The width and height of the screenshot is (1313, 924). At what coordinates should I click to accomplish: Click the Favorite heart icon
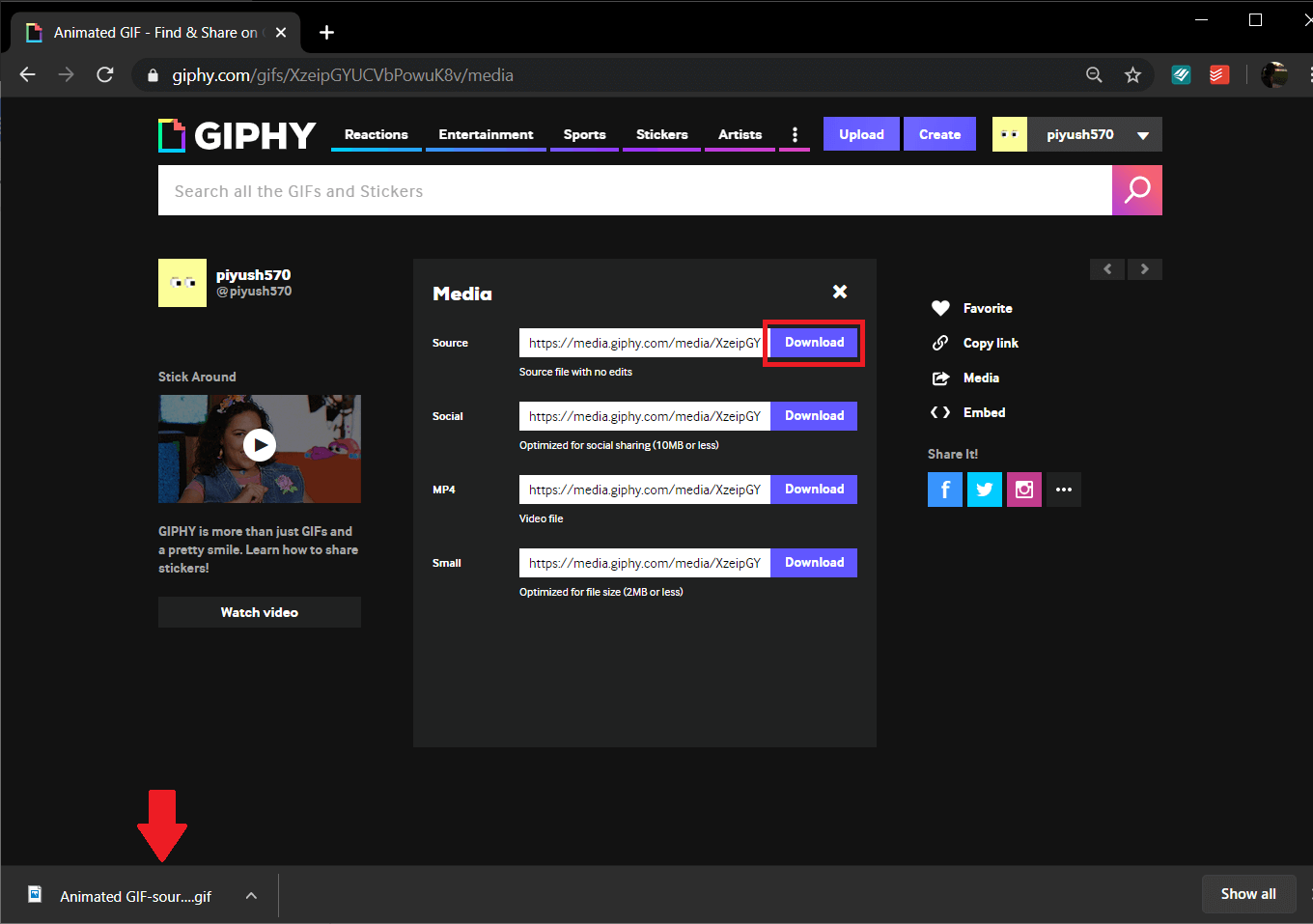pos(940,308)
